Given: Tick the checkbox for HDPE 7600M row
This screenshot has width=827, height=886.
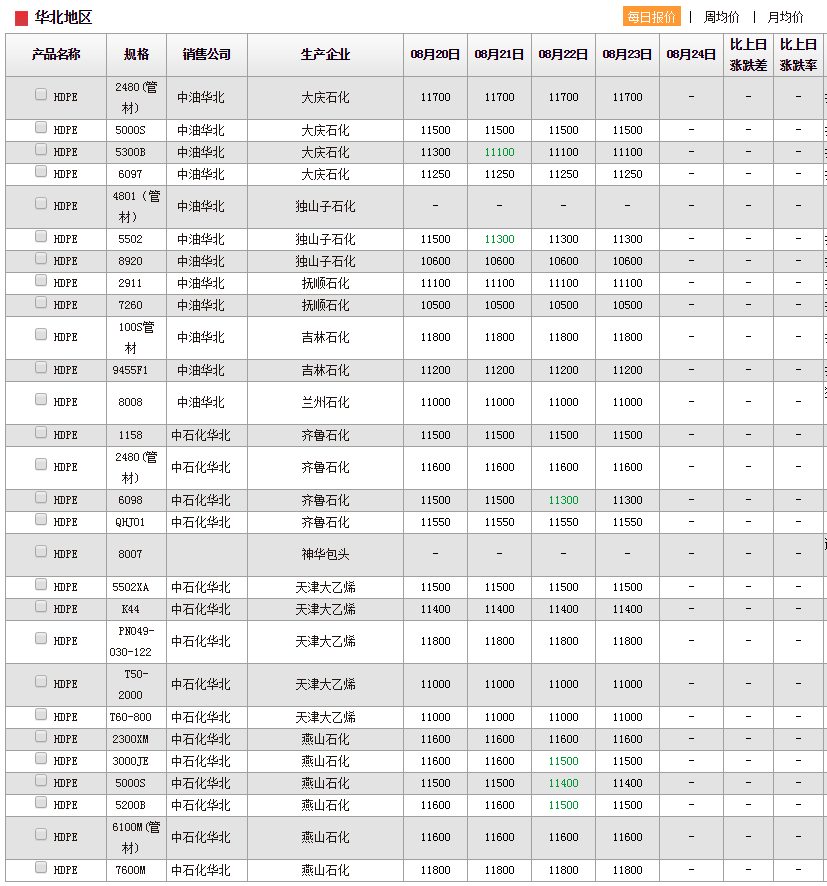Looking at the screenshot, I should tap(41, 867).
